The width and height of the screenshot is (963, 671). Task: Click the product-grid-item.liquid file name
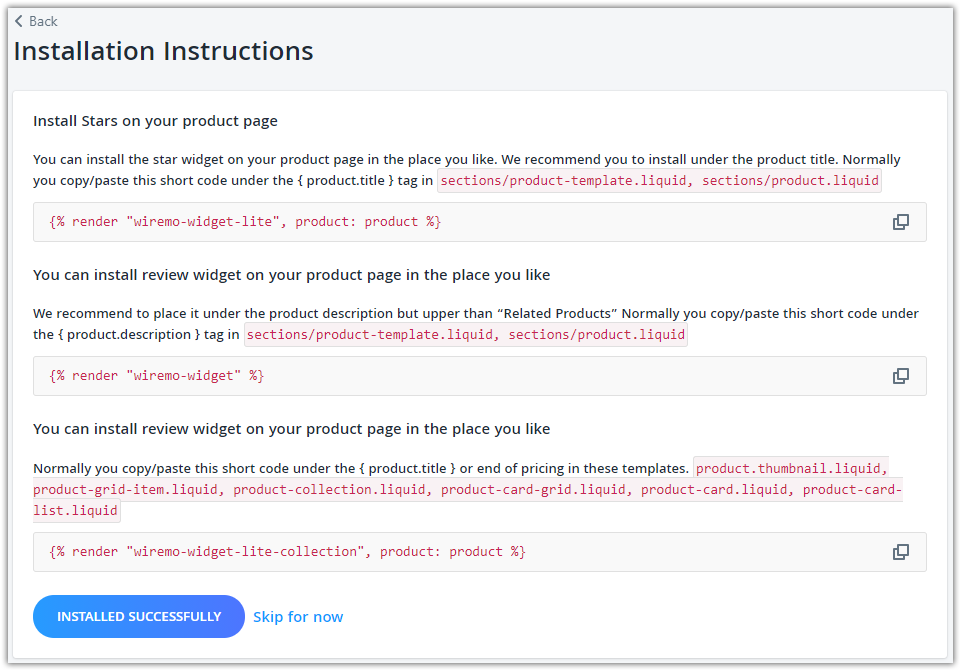pyautogui.click(x=125, y=489)
